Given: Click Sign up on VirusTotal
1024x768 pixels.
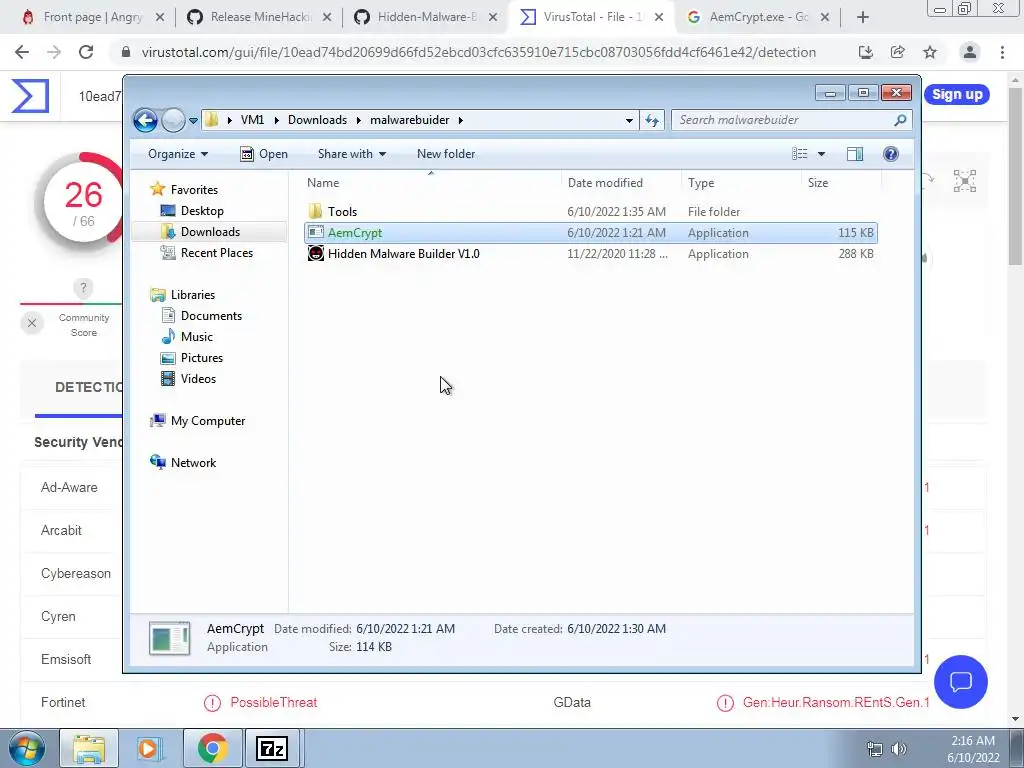Looking at the screenshot, I should coord(957,95).
